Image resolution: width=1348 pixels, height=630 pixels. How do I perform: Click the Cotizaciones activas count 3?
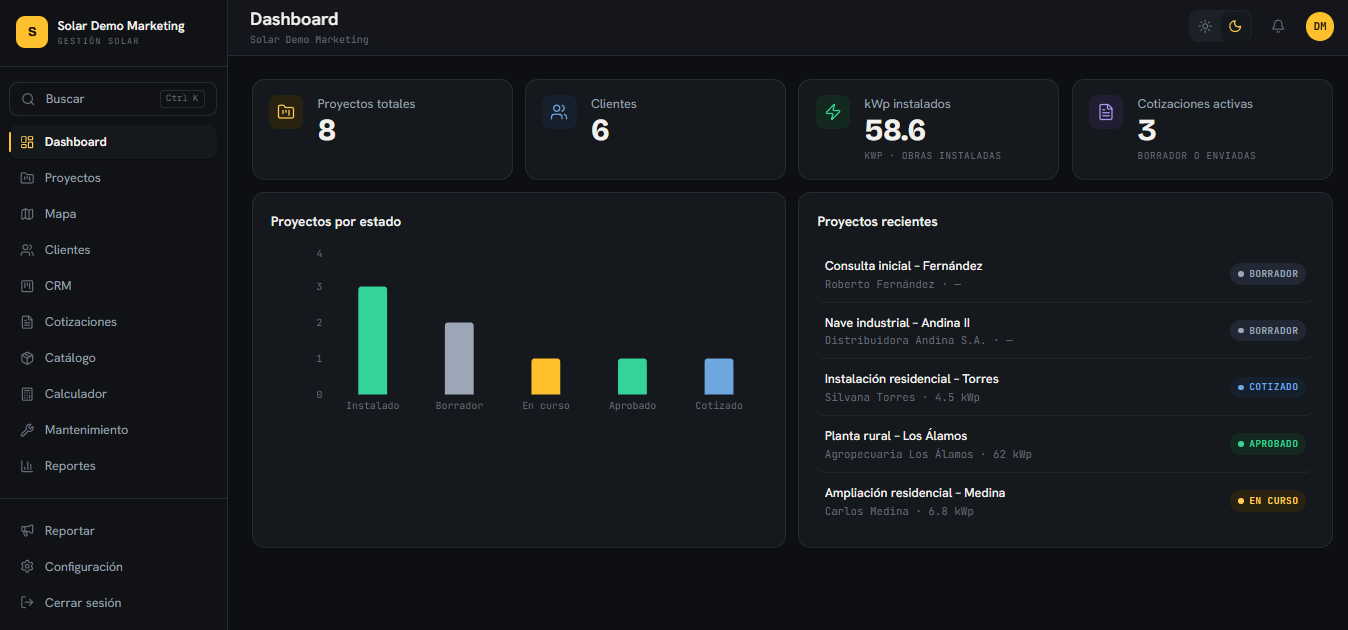point(1147,131)
